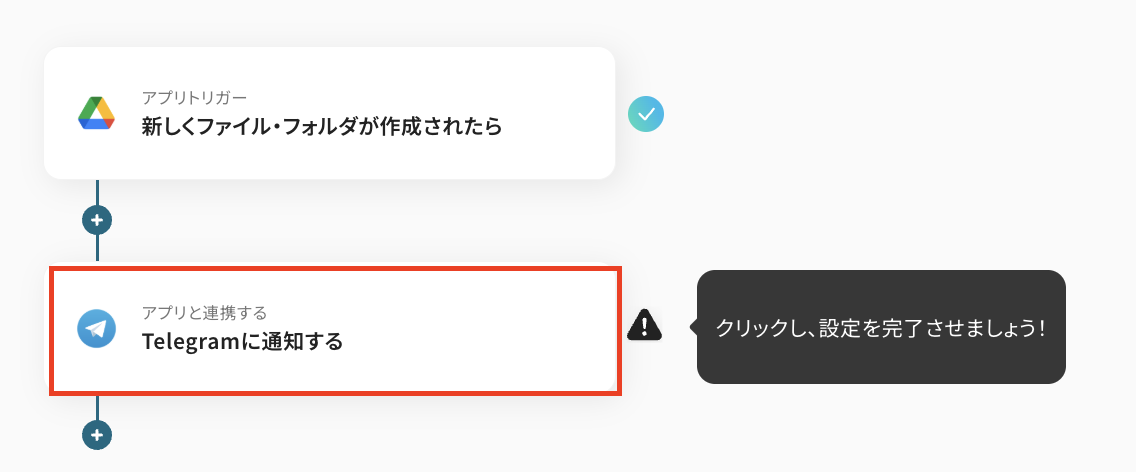
Task: Add step using plus button below trigger
Action: 97,219
